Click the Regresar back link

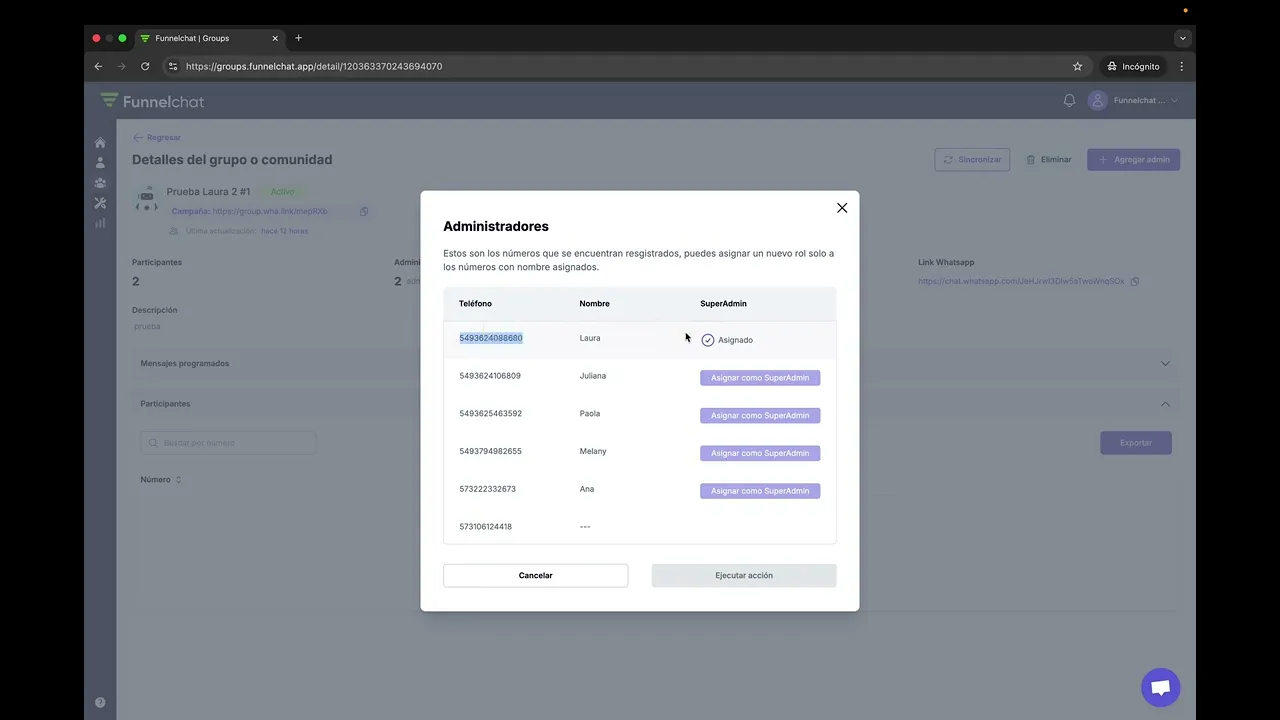[x=157, y=138]
